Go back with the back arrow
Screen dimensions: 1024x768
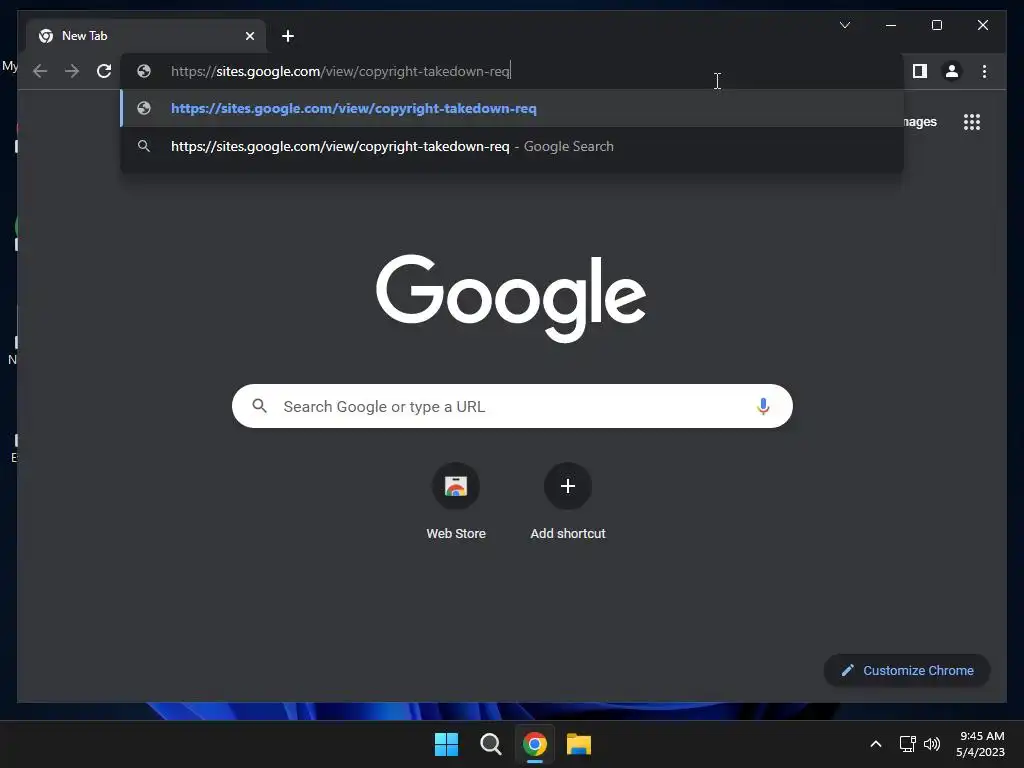[40, 71]
